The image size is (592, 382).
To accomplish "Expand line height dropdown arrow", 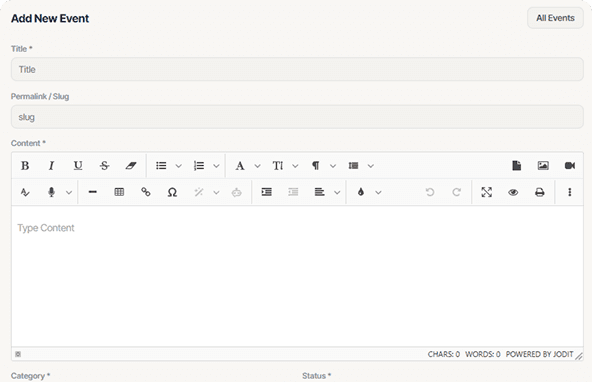I will 371,166.
